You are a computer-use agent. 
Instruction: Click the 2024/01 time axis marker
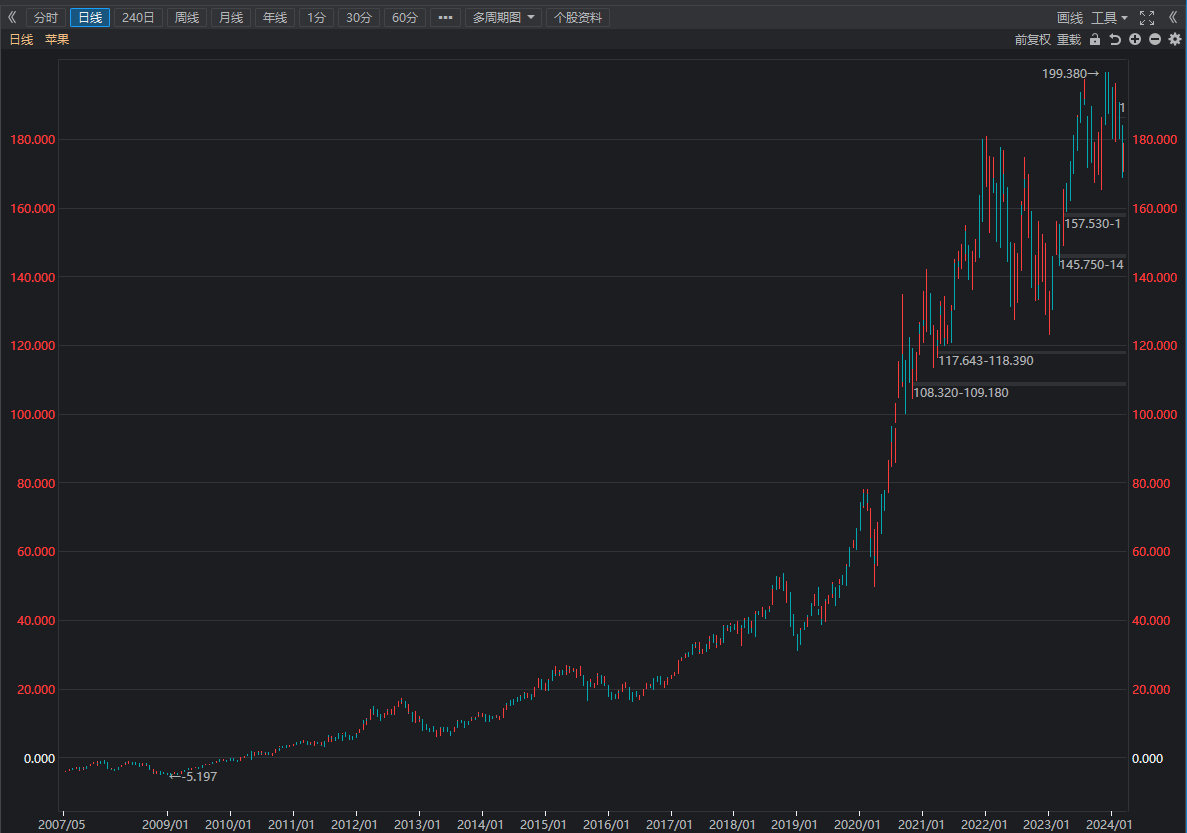(x=1108, y=825)
